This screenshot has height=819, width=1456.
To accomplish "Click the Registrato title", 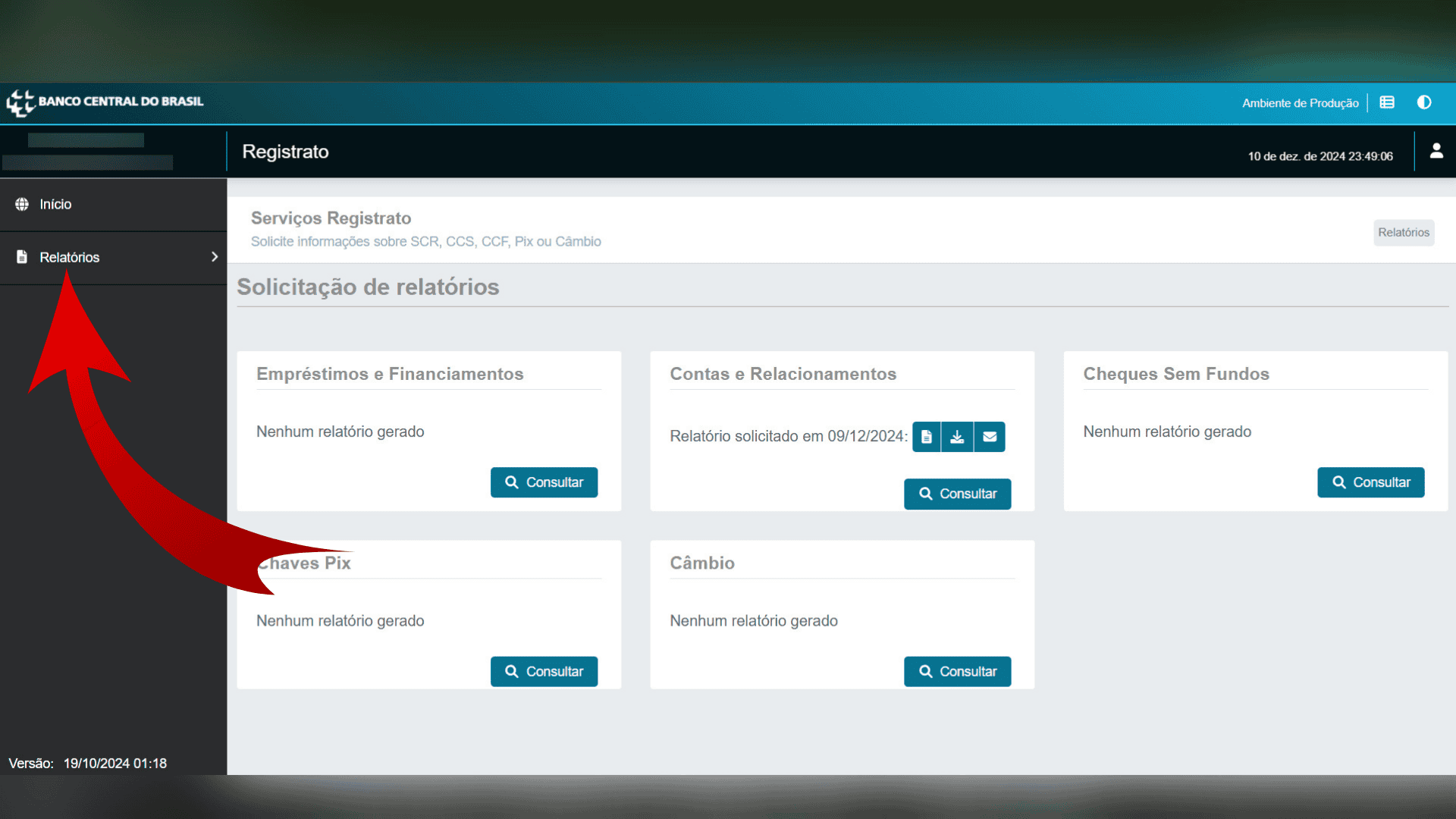I will tap(285, 152).
